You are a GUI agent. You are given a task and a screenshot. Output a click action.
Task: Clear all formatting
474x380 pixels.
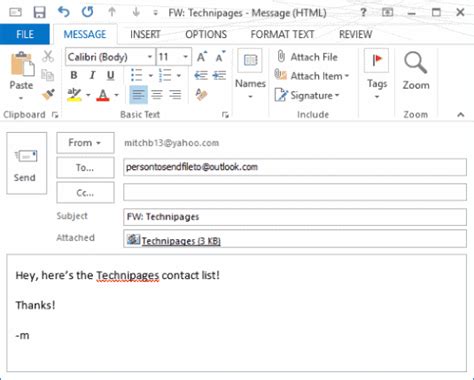coord(201,95)
